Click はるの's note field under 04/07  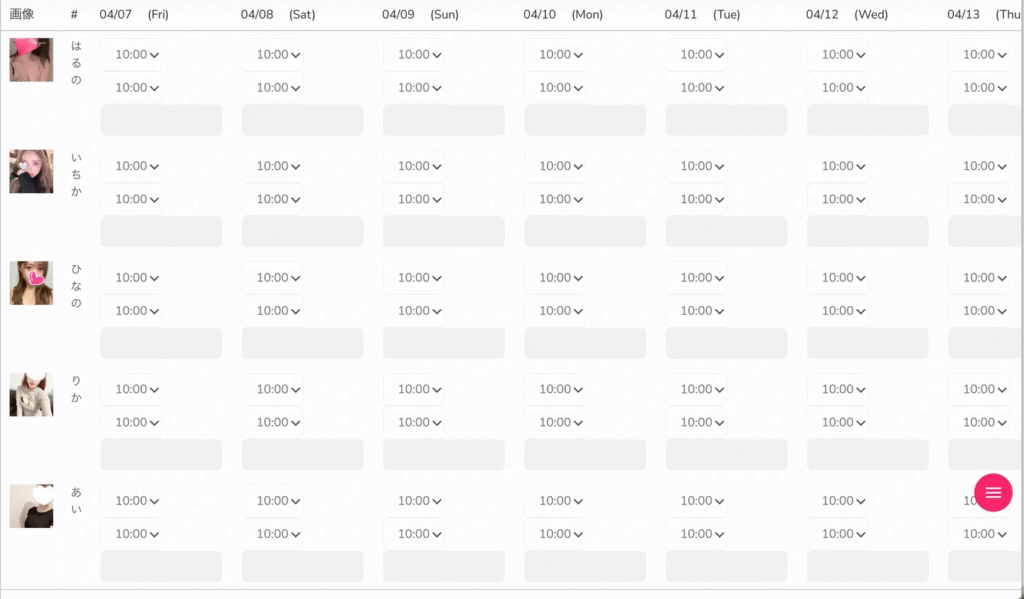click(x=161, y=120)
